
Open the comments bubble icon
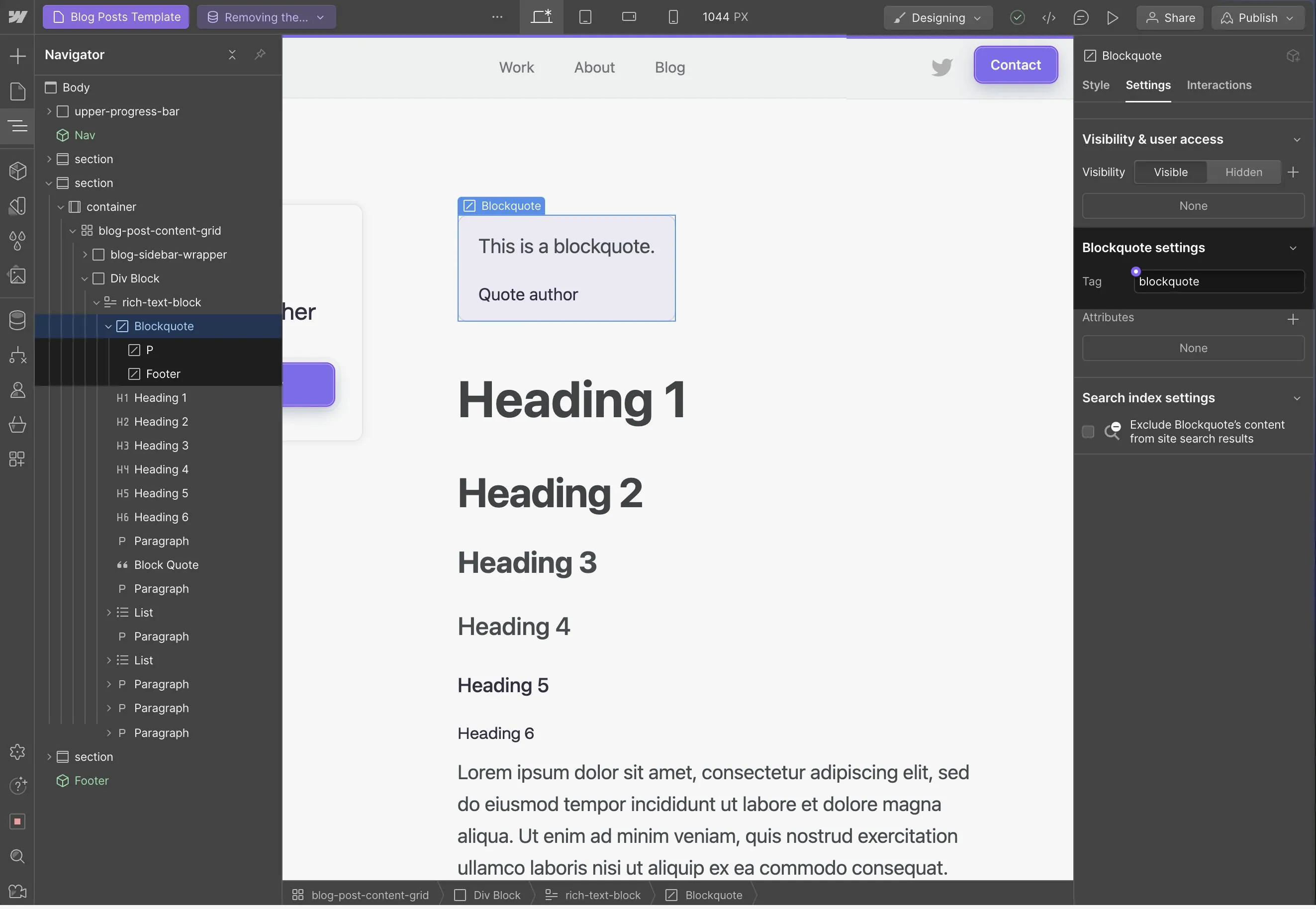(1081, 18)
